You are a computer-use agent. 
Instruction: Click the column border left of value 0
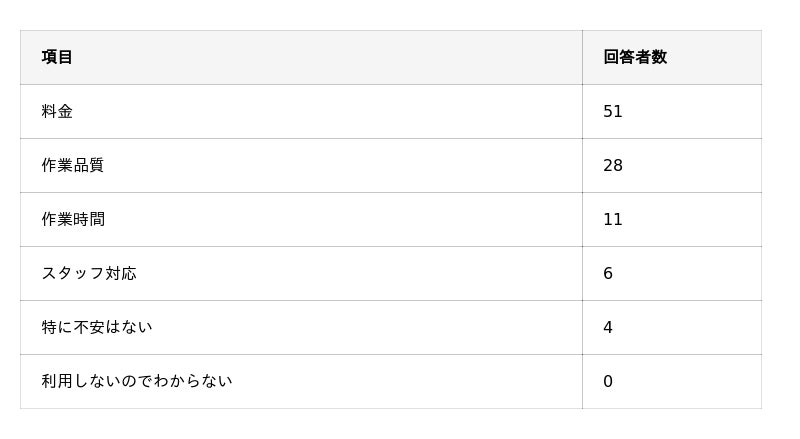(x=582, y=381)
